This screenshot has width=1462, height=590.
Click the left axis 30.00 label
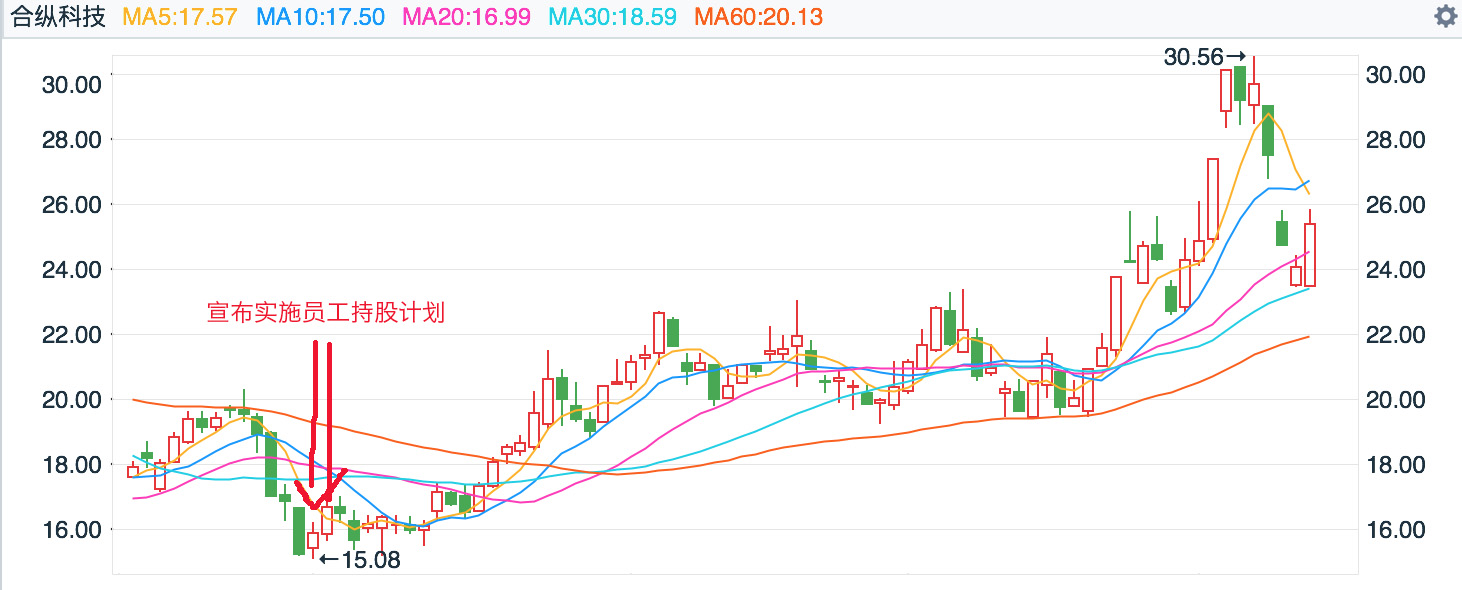click(x=71, y=84)
